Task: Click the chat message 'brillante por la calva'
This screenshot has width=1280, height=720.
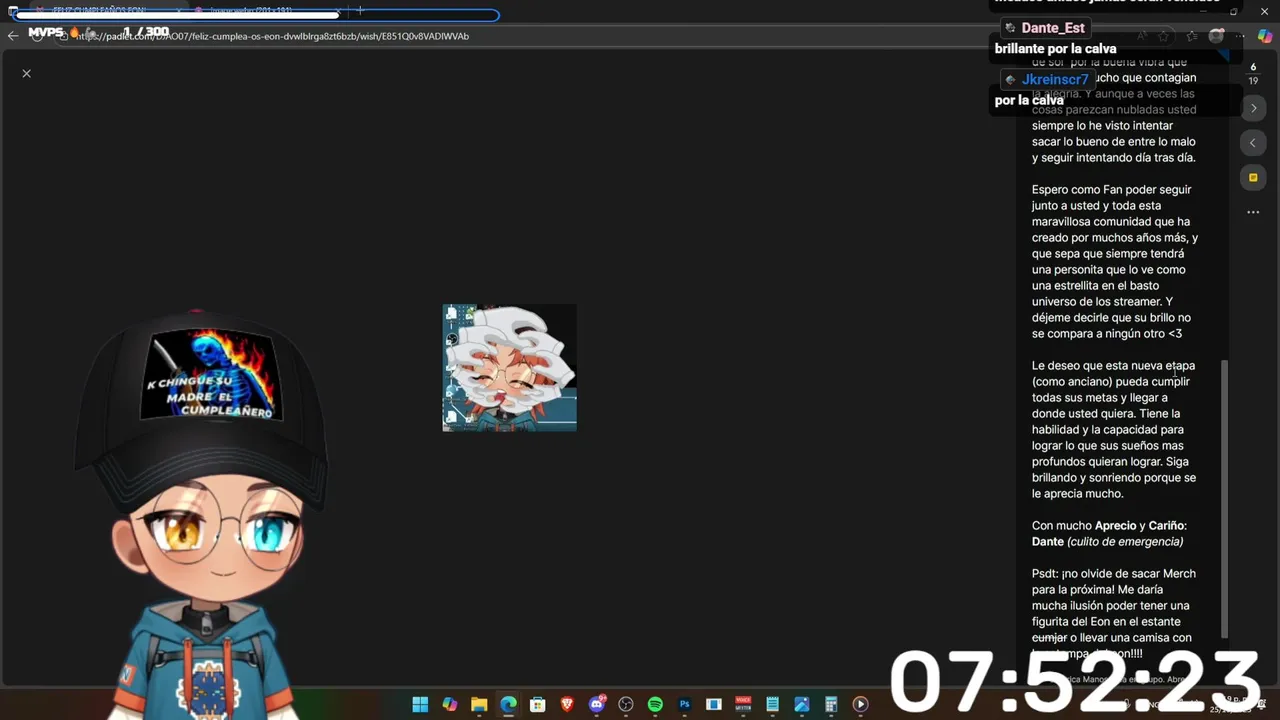Action: coord(1055,49)
